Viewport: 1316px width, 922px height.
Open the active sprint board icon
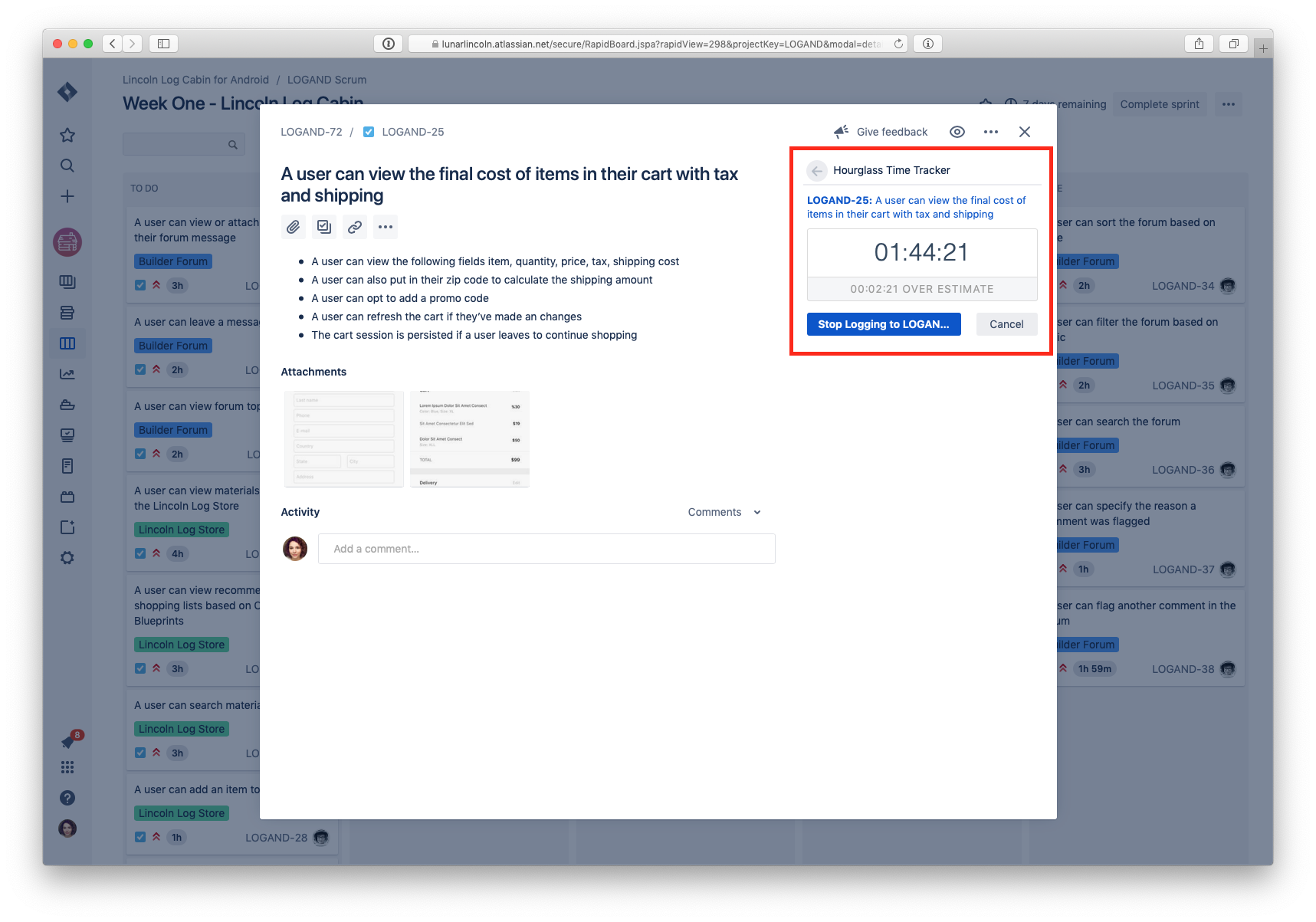pyautogui.click(x=67, y=343)
